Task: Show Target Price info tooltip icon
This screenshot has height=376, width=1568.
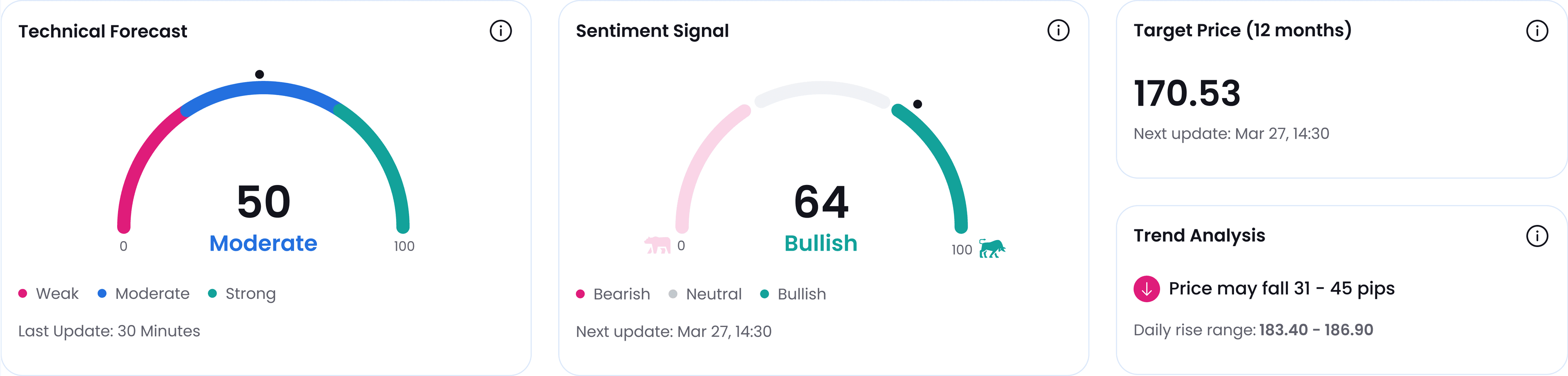Action: [x=1536, y=31]
